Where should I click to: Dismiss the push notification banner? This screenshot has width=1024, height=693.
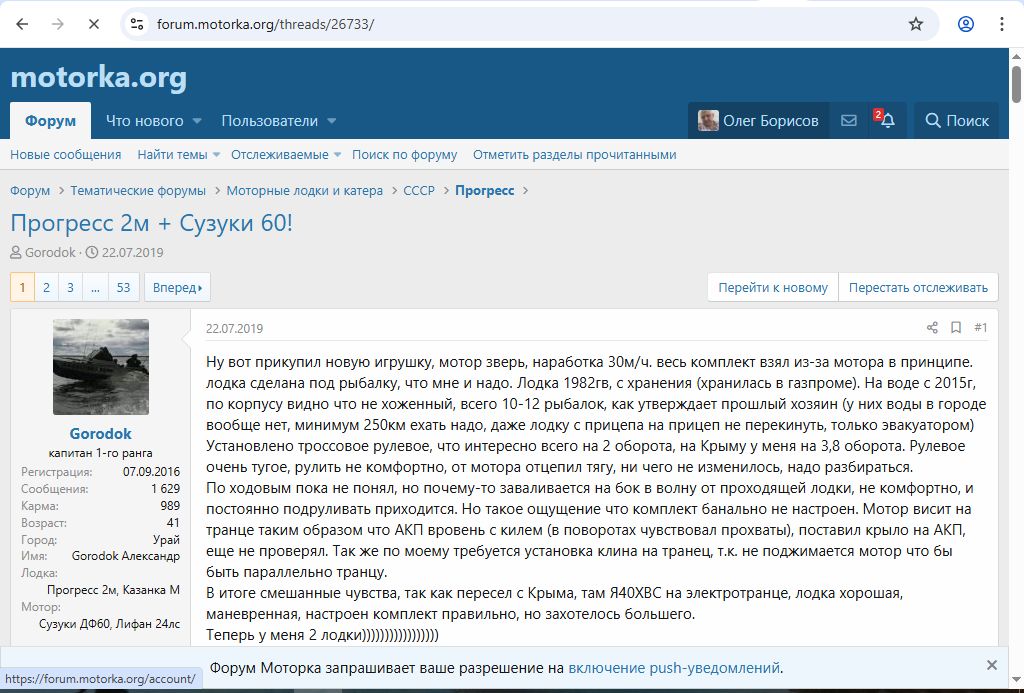pyautogui.click(x=991, y=665)
